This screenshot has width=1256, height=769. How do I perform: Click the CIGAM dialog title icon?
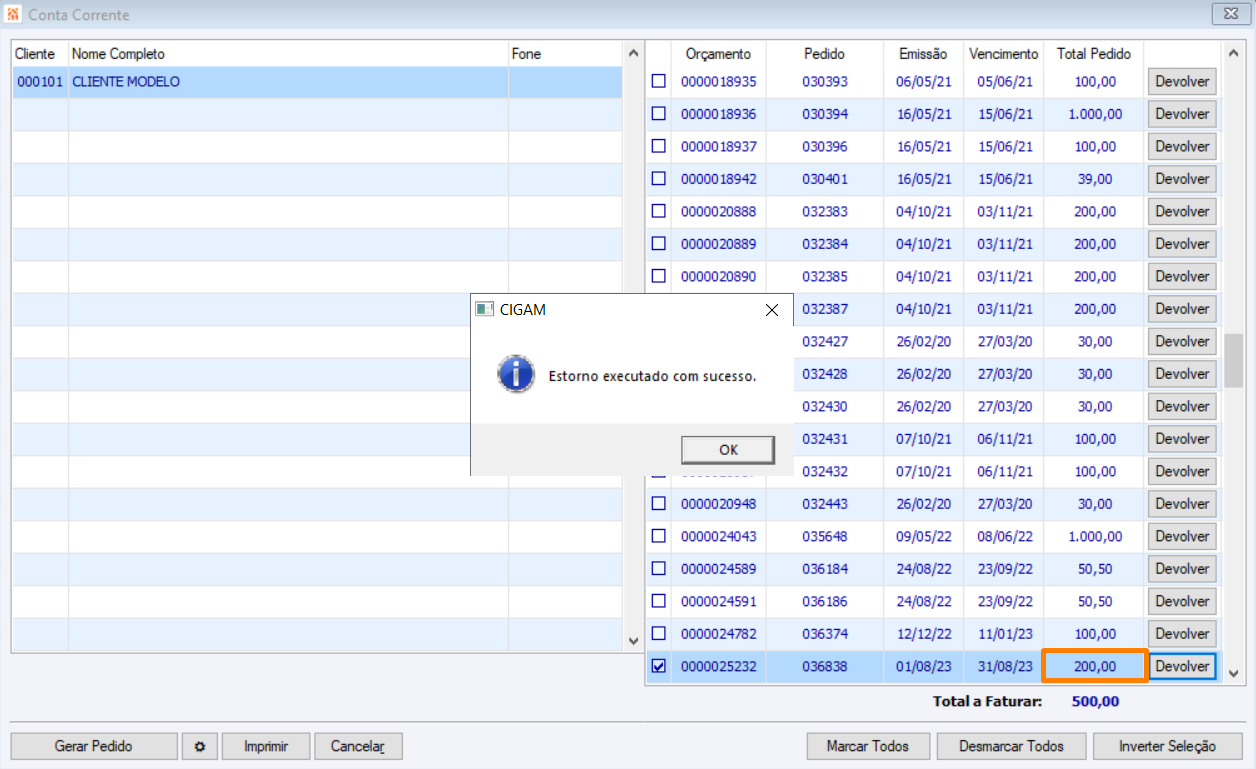tap(484, 310)
